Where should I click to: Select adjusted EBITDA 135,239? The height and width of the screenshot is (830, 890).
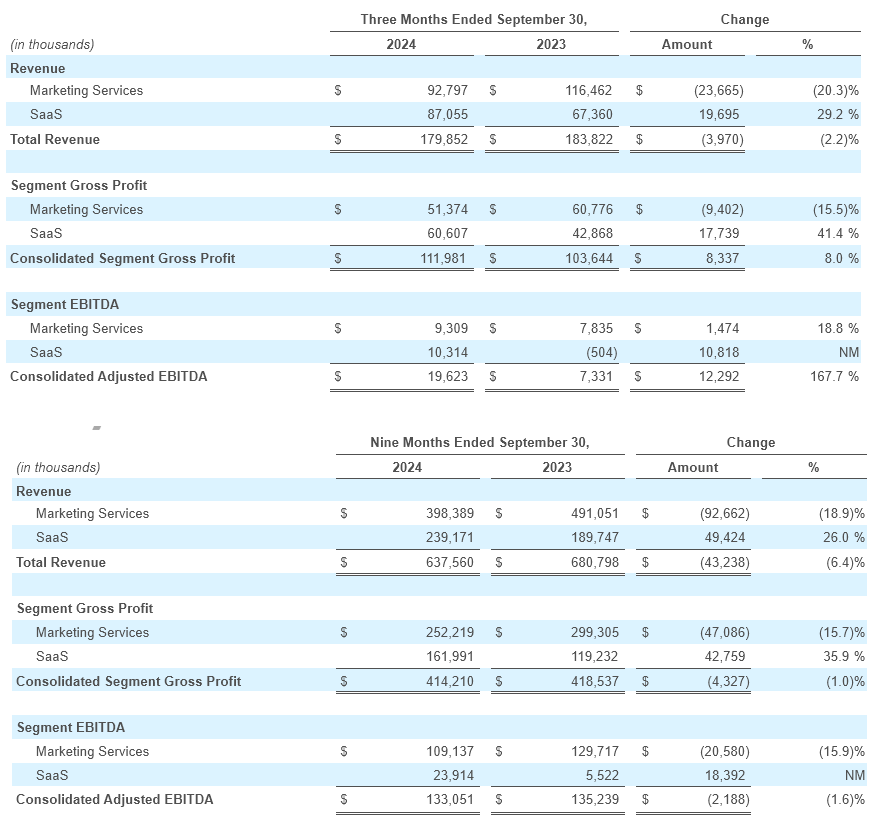click(x=594, y=800)
